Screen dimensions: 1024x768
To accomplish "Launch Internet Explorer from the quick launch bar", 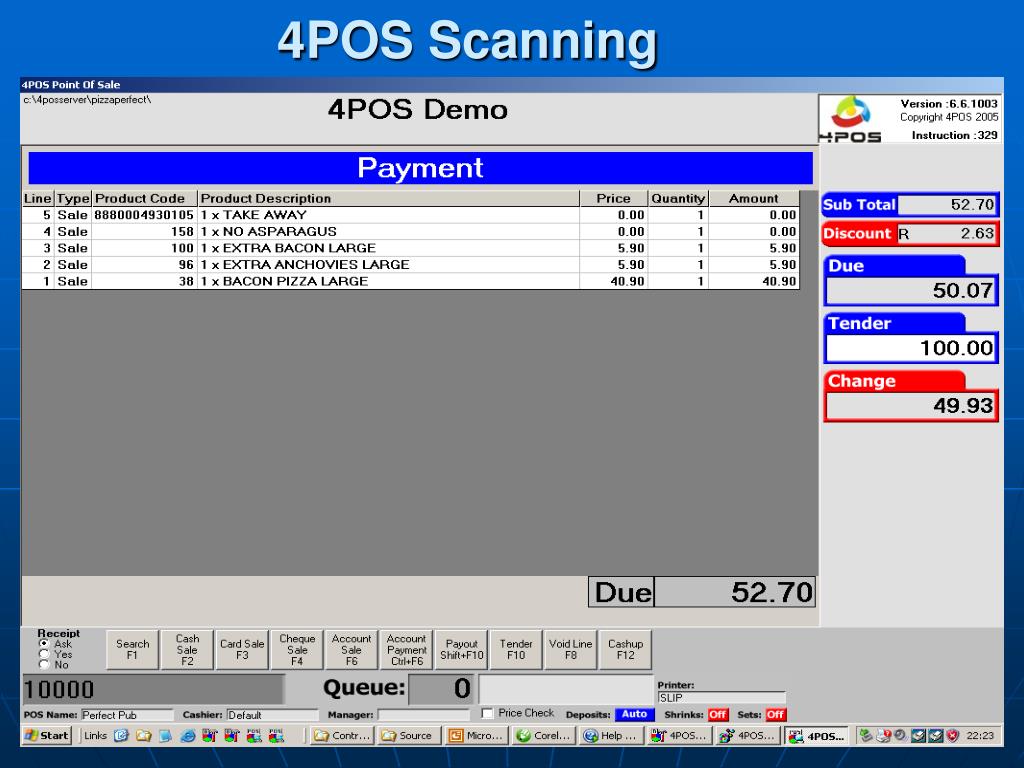I will (x=187, y=736).
